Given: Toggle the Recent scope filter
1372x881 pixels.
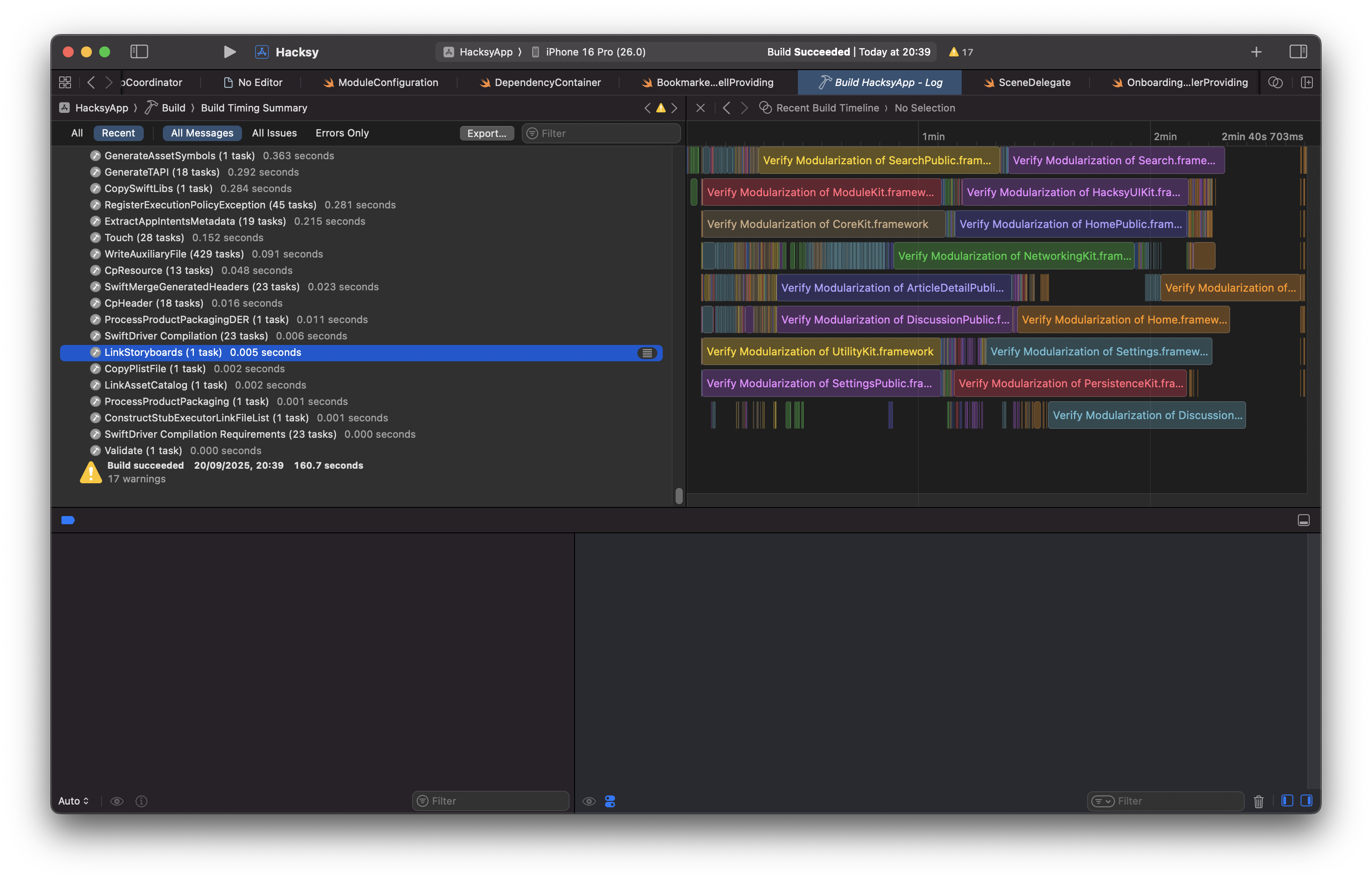Looking at the screenshot, I should tap(118, 133).
